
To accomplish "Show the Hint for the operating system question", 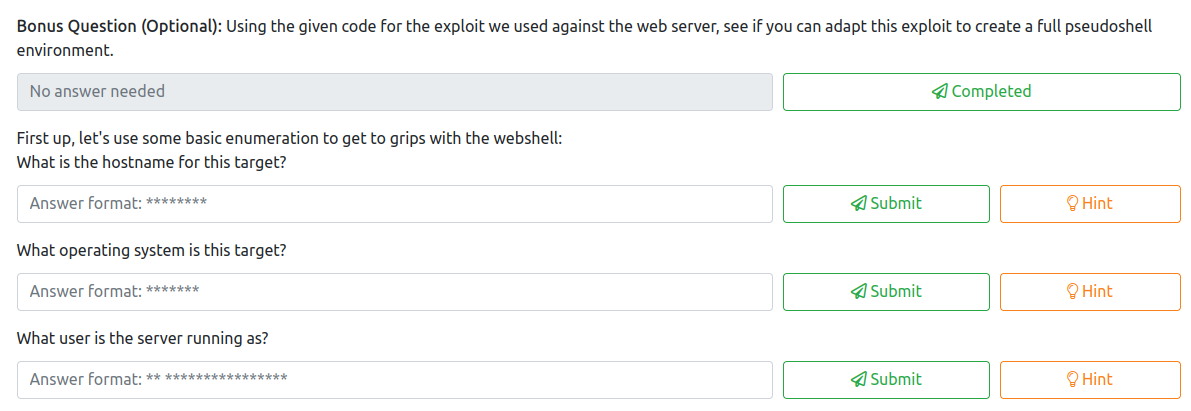I will [x=1090, y=292].
